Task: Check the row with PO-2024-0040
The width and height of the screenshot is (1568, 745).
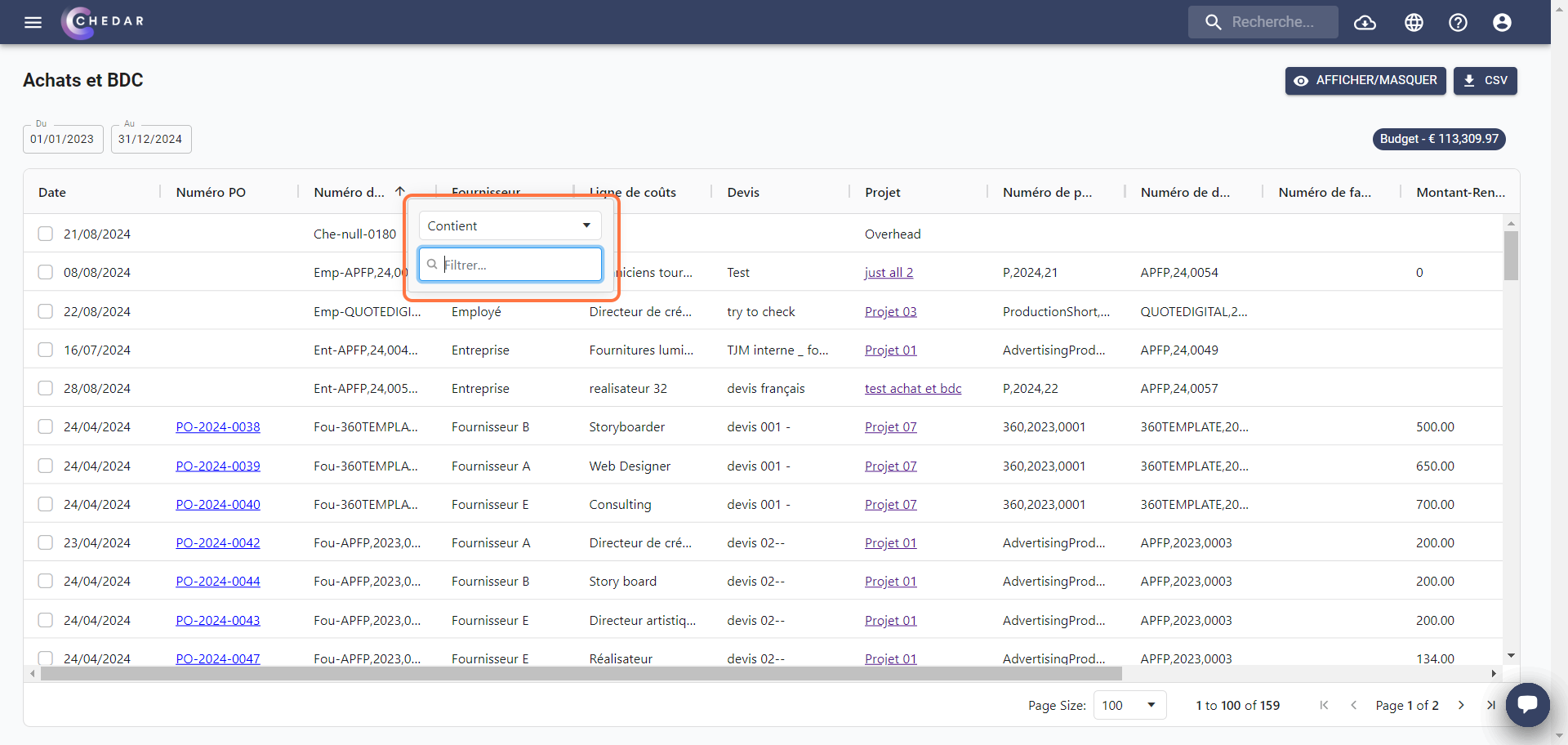Action: coord(46,504)
